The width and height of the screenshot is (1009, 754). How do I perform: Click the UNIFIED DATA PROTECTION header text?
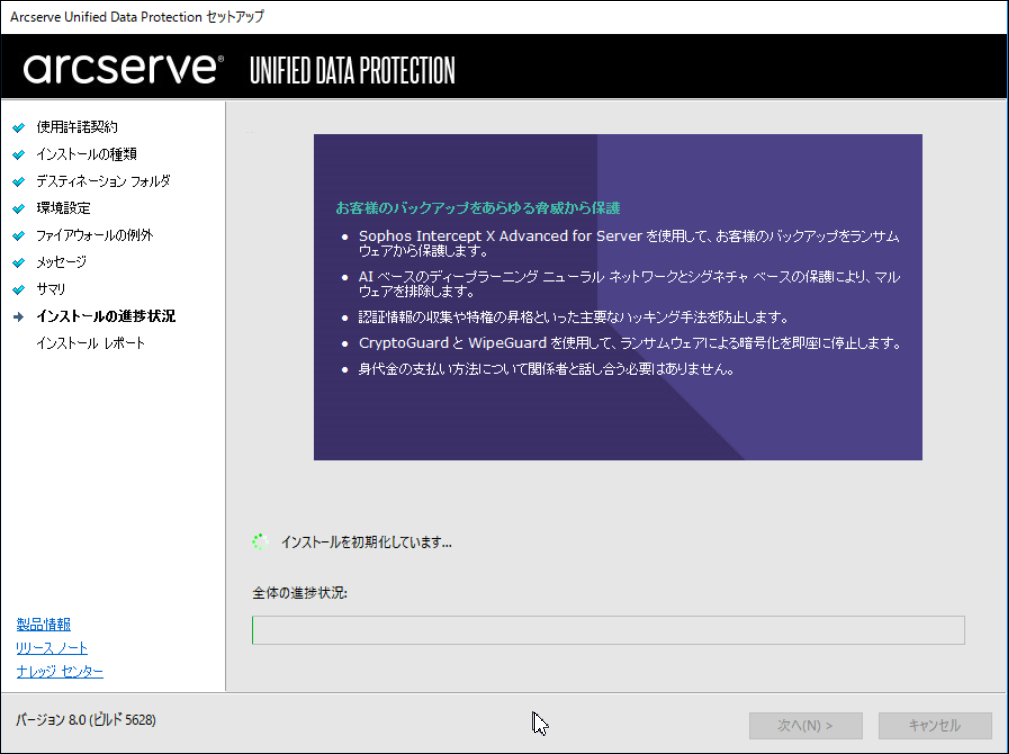point(352,70)
